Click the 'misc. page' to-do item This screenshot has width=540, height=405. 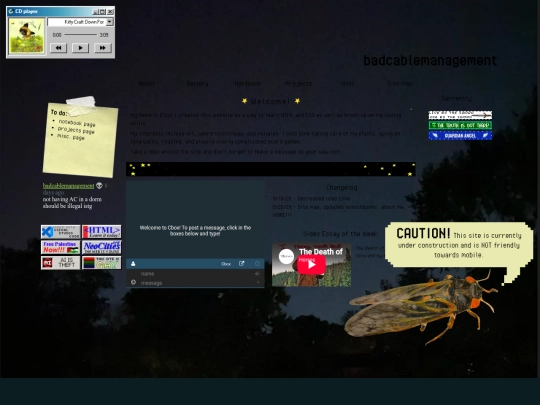point(70,137)
